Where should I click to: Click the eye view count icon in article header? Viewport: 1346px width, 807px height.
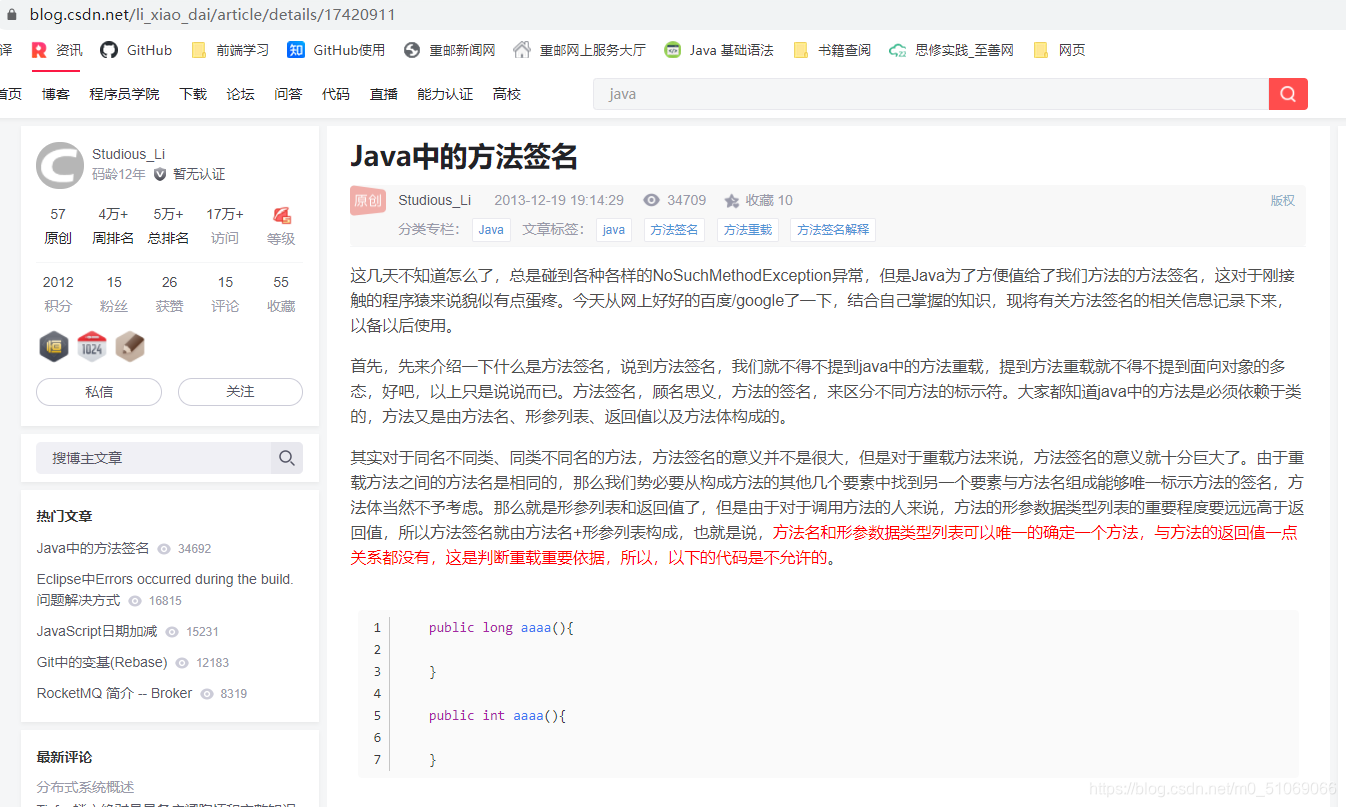pos(651,200)
